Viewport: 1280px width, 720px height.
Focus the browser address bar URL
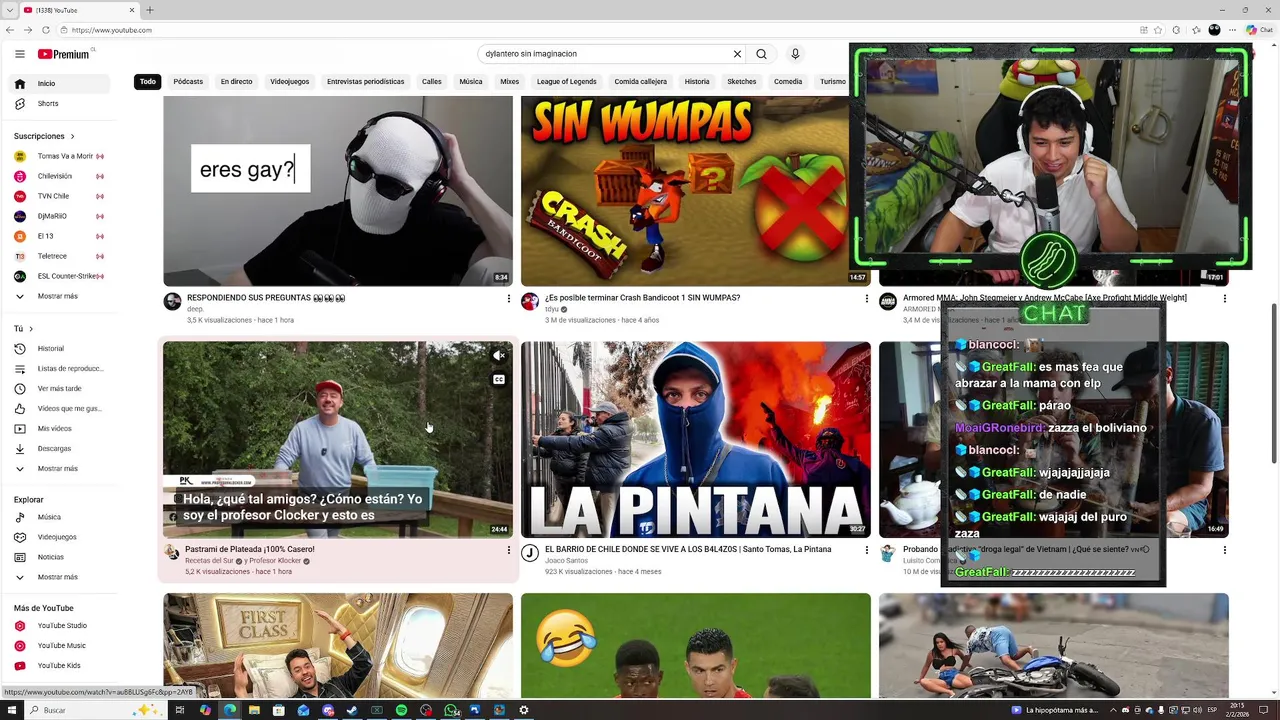click(112, 30)
